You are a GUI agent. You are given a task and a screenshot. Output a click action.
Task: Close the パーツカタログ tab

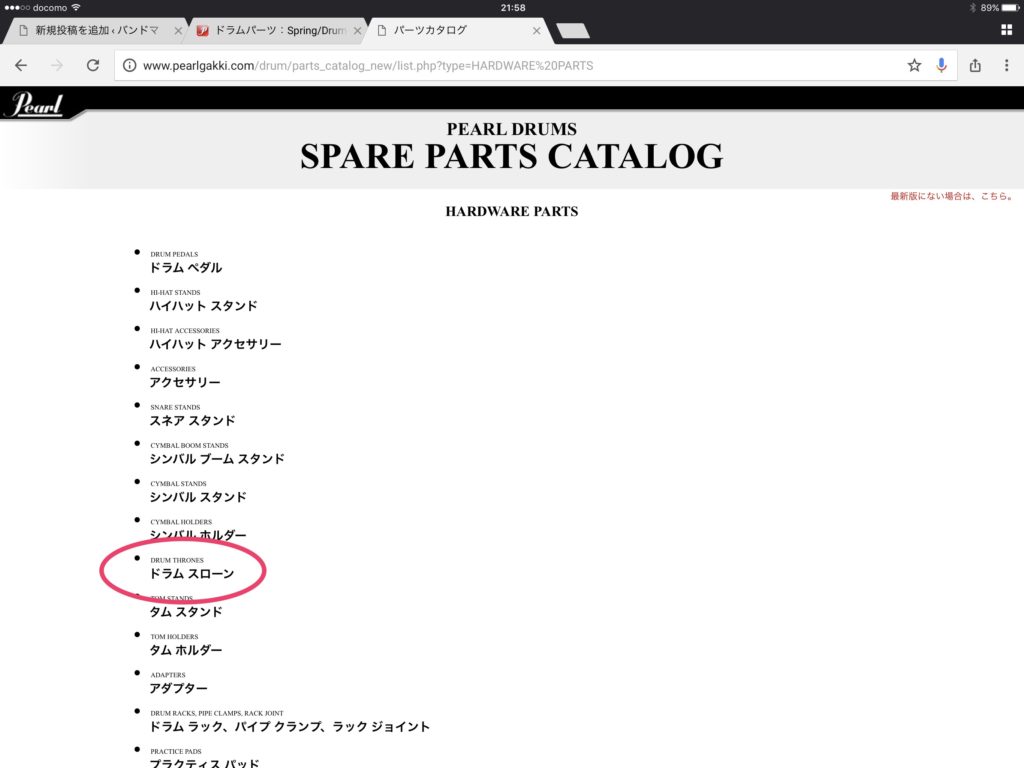(x=536, y=31)
